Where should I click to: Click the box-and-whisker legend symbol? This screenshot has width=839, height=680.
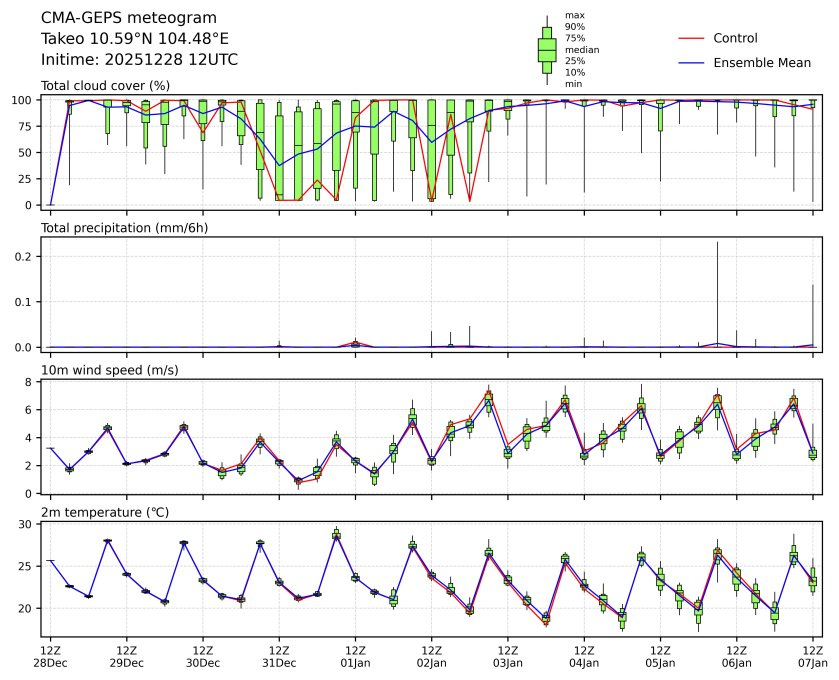[x=547, y=50]
